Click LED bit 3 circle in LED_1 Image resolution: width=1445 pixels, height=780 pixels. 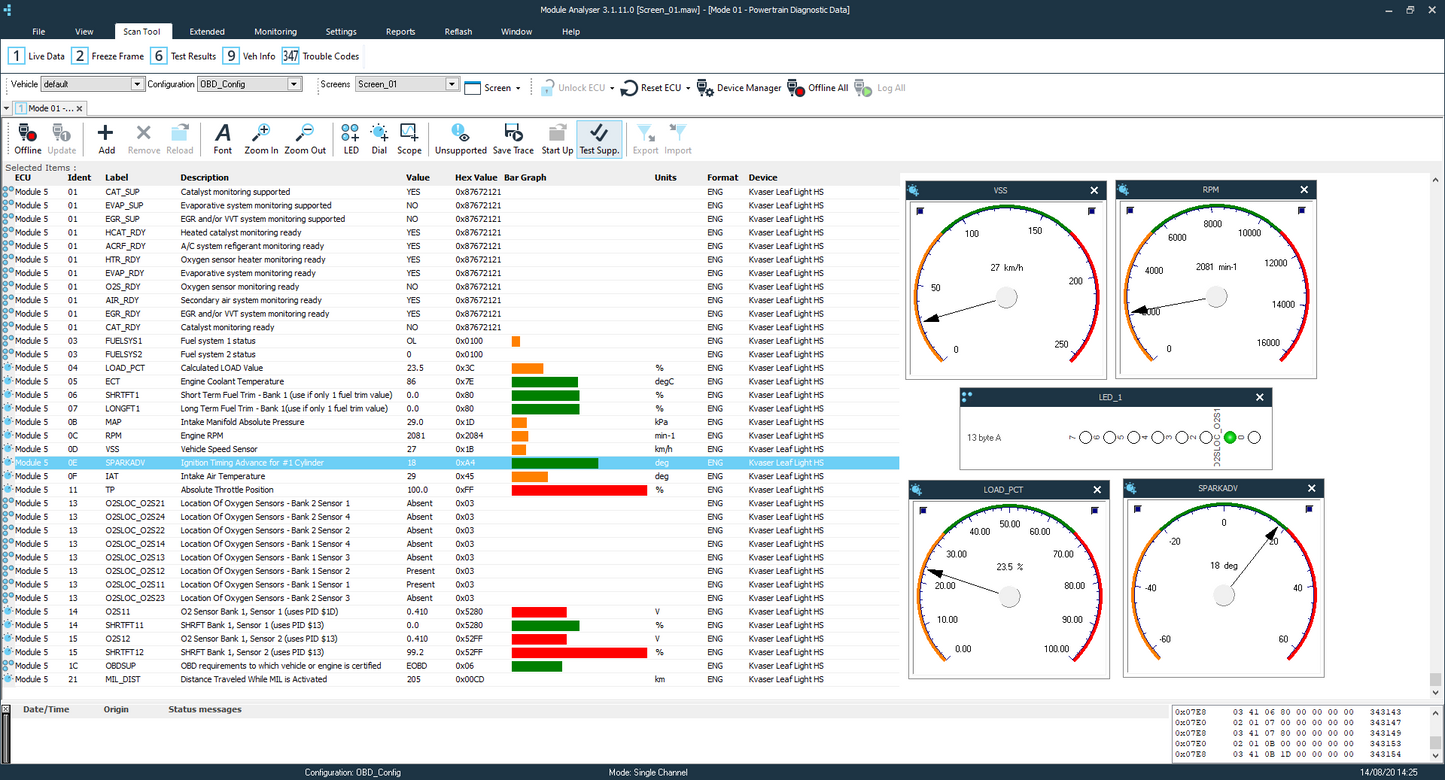(1182, 437)
